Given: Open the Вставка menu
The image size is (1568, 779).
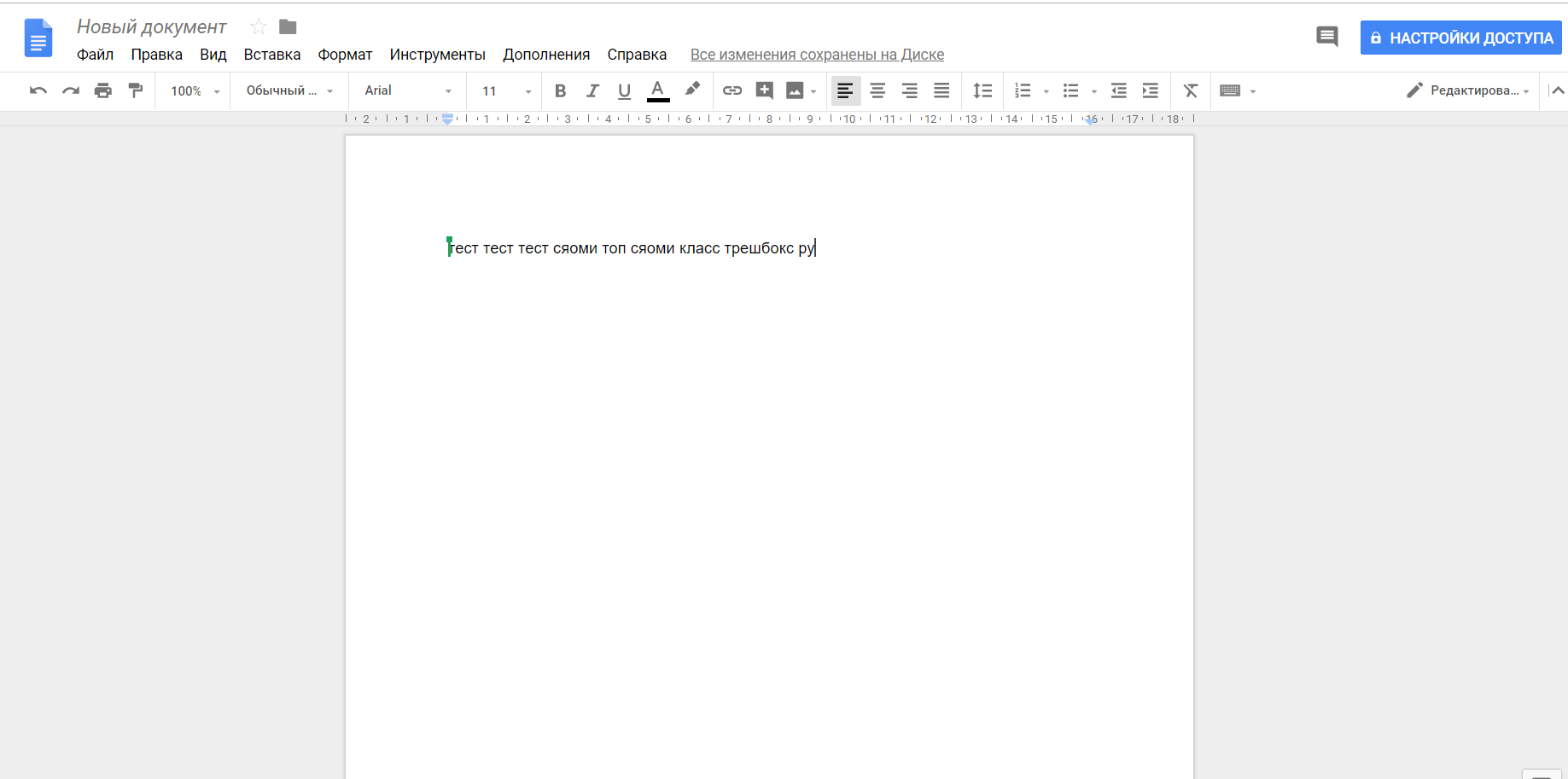Looking at the screenshot, I should [x=272, y=55].
